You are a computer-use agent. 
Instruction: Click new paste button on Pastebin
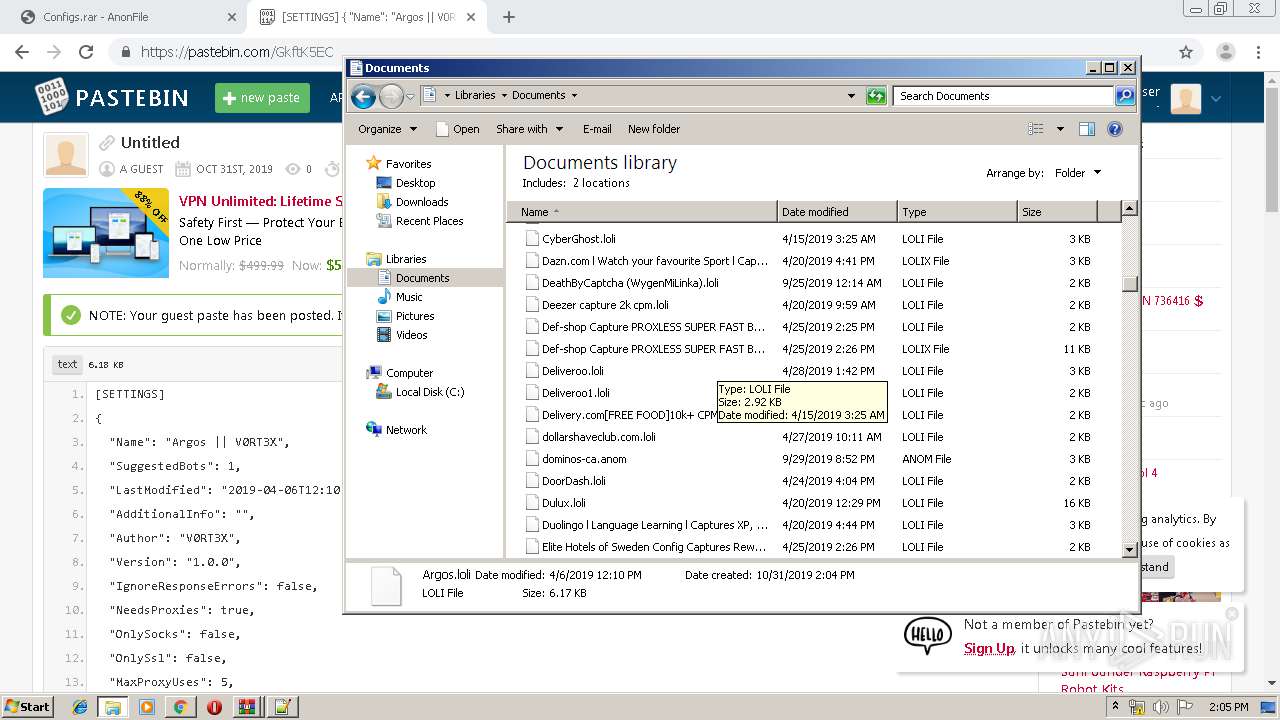pyautogui.click(x=262, y=98)
